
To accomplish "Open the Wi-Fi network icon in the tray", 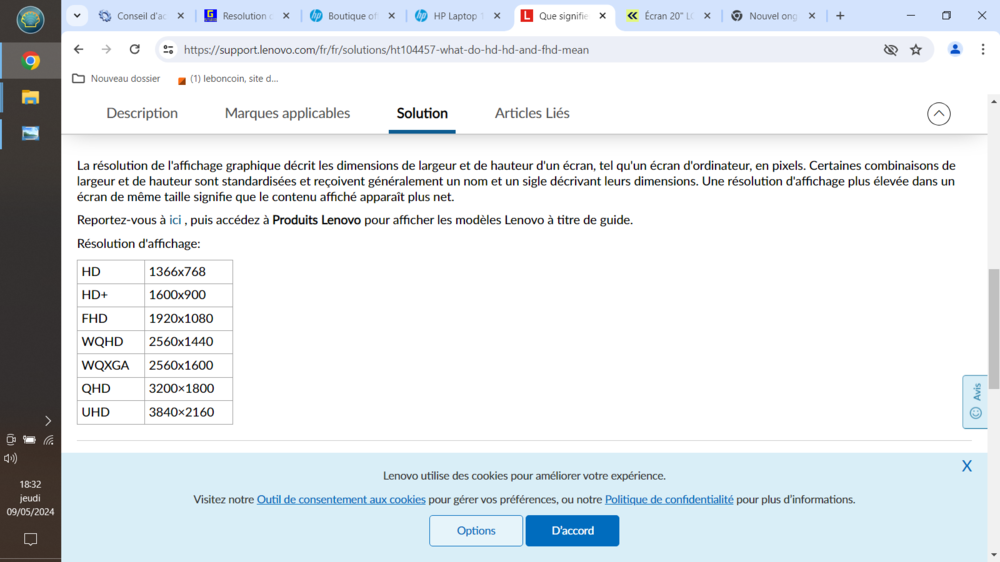I will click(x=48, y=440).
